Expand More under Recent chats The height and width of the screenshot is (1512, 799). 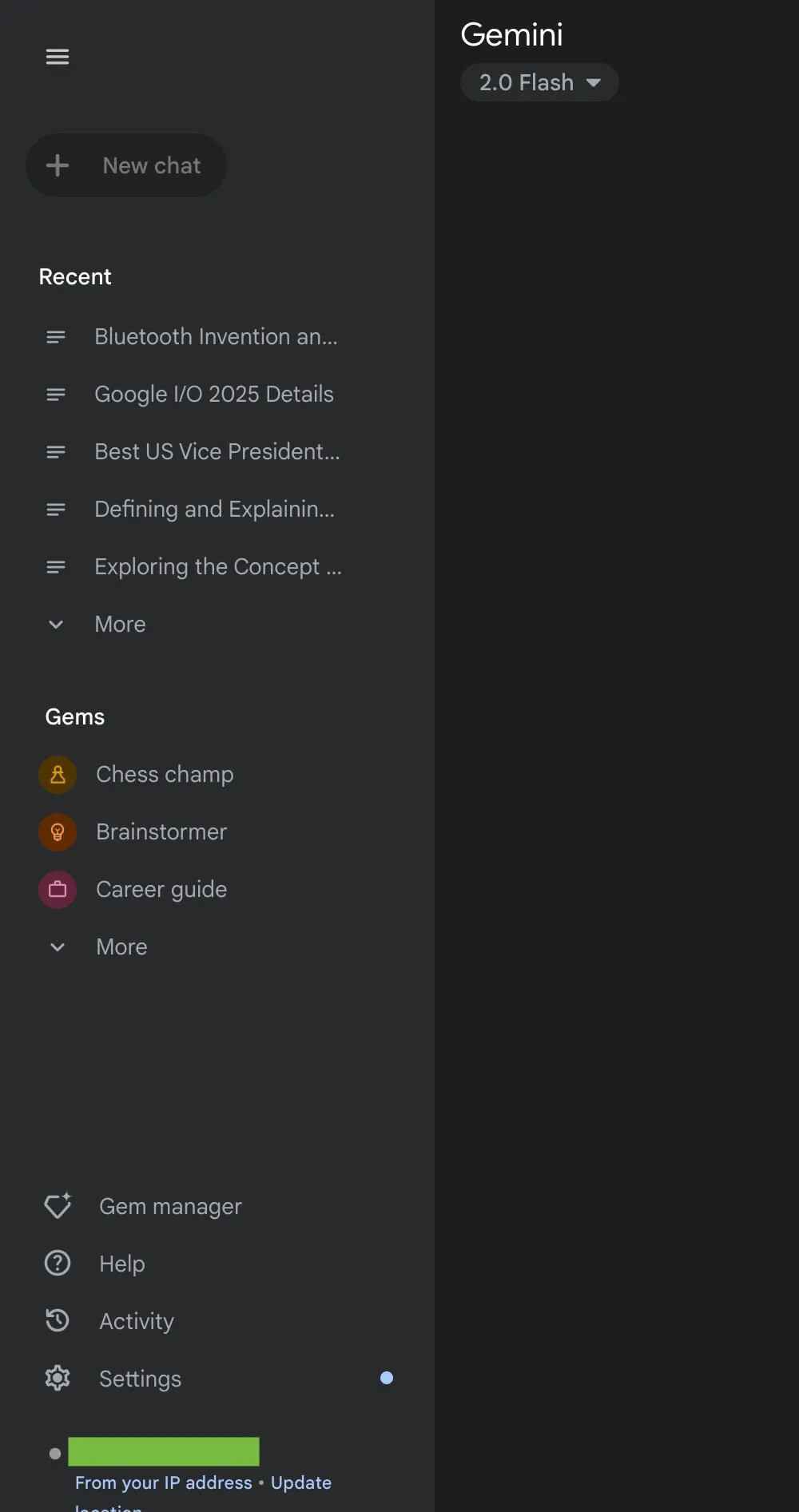120,624
